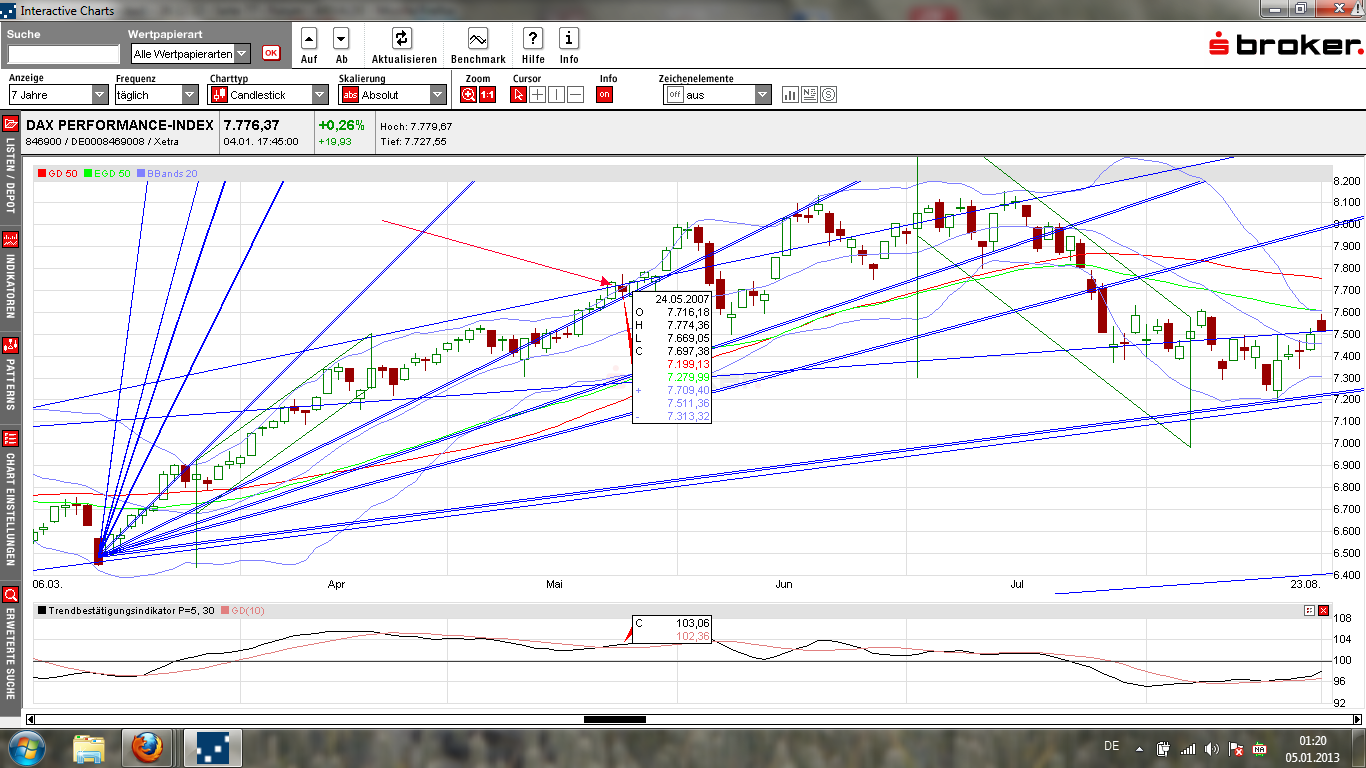The height and width of the screenshot is (768, 1366).
Task: Click the Erweiterte Suche magnifier icon
Action: coord(11,594)
